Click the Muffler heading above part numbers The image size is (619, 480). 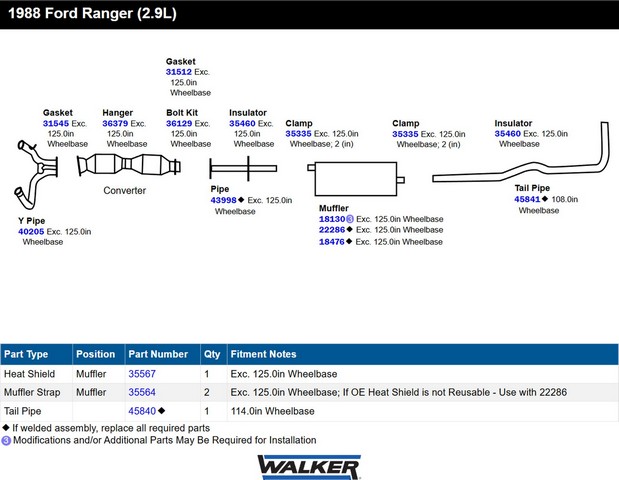coord(334,208)
